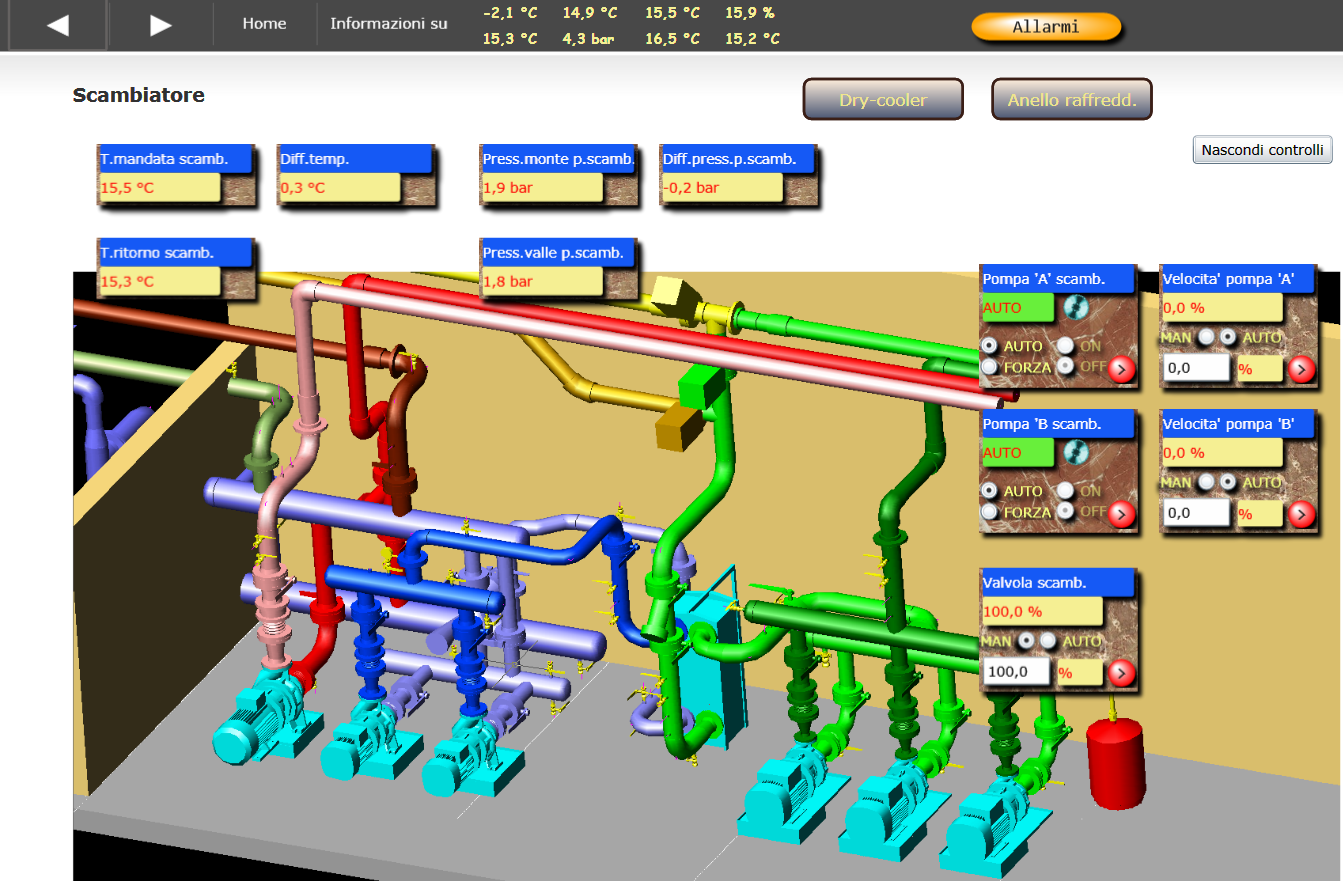The width and height of the screenshot is (1343, 884).
Task: Click the back arrow navigation button
Action: click(x=57, y=25)
